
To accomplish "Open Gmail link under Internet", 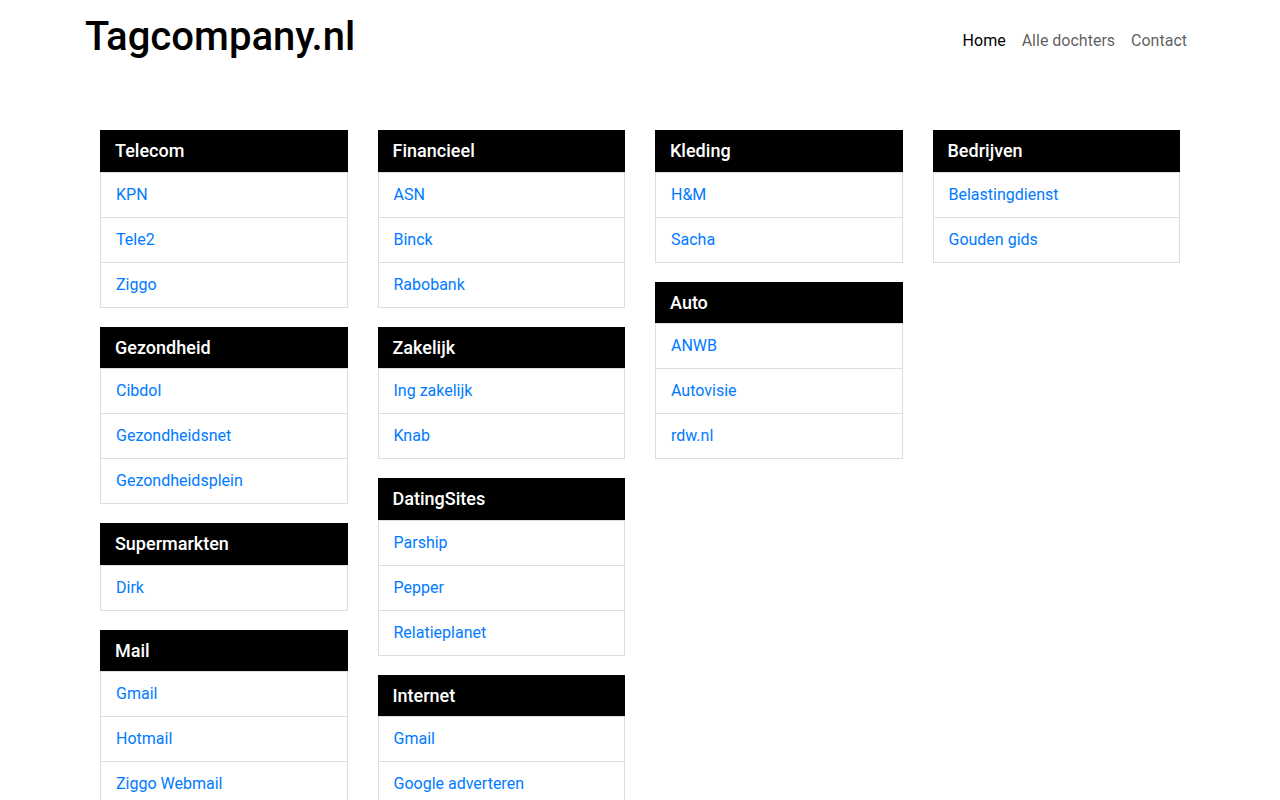I will 414,738.
